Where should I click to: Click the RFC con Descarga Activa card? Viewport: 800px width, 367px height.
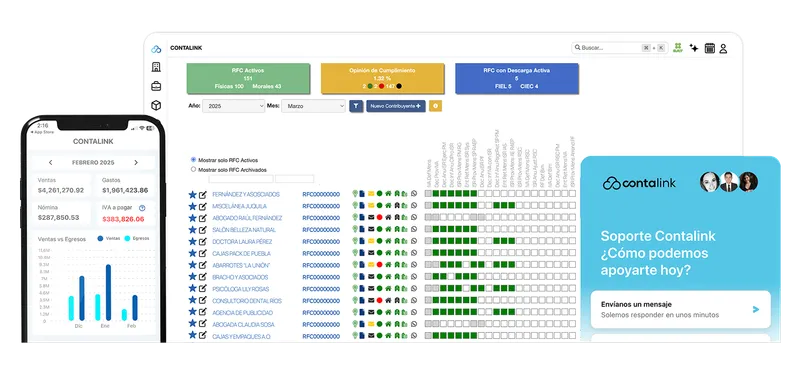(517, 79)
